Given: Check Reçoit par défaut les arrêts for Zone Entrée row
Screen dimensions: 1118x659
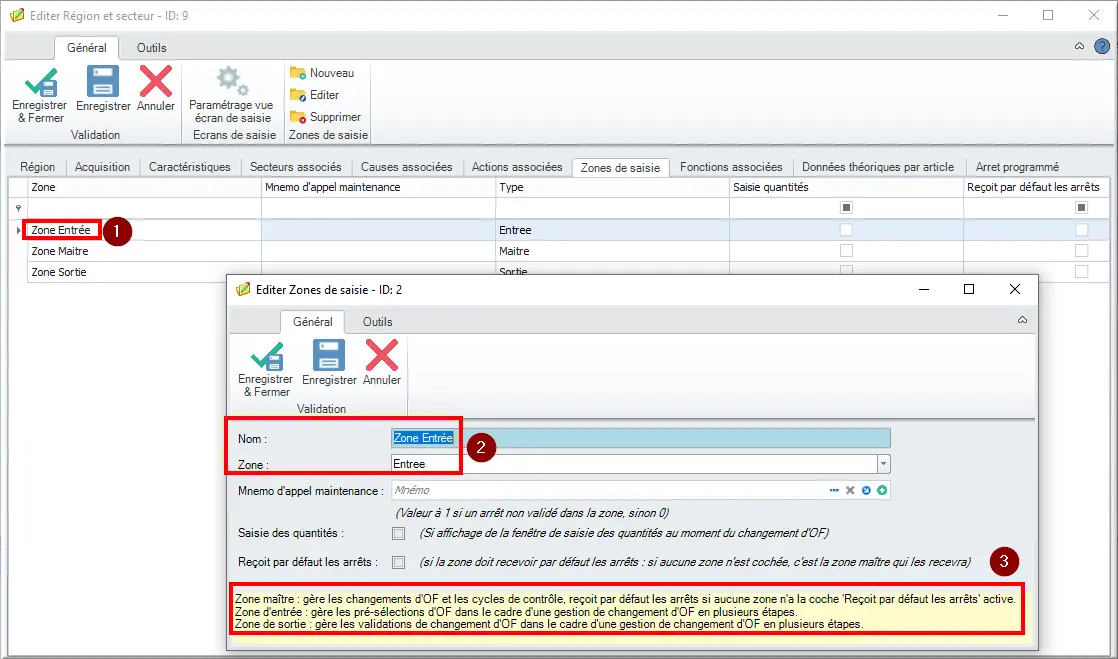Looking at the screenshot, I should click(x=1082, y=230).
